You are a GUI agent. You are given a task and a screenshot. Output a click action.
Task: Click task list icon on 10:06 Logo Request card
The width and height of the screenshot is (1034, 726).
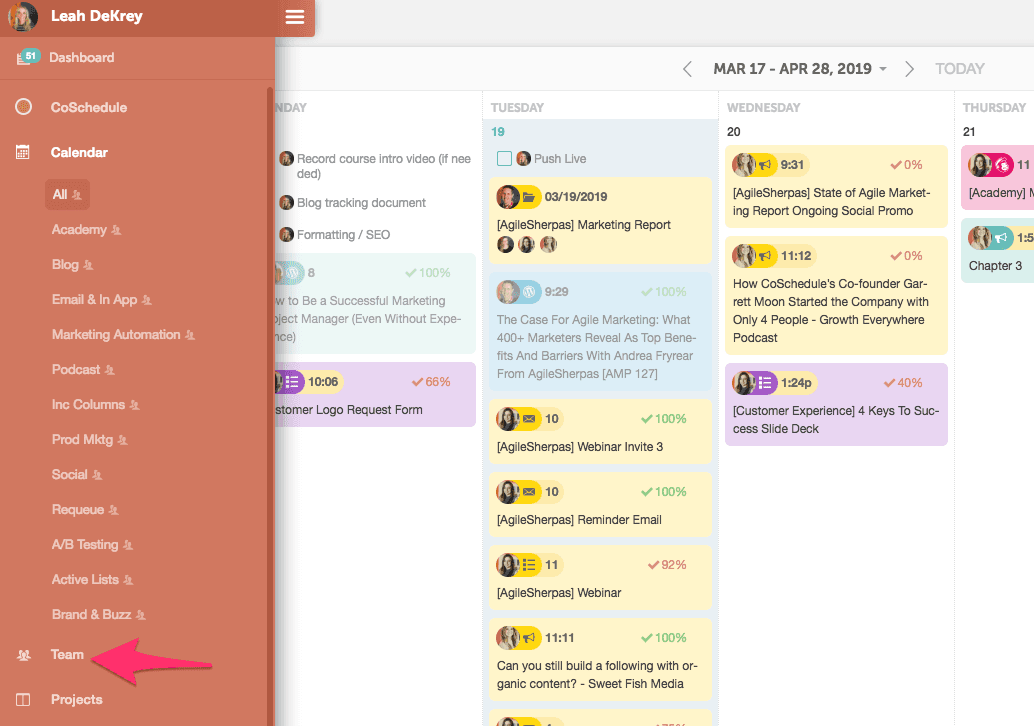point(292,382)
